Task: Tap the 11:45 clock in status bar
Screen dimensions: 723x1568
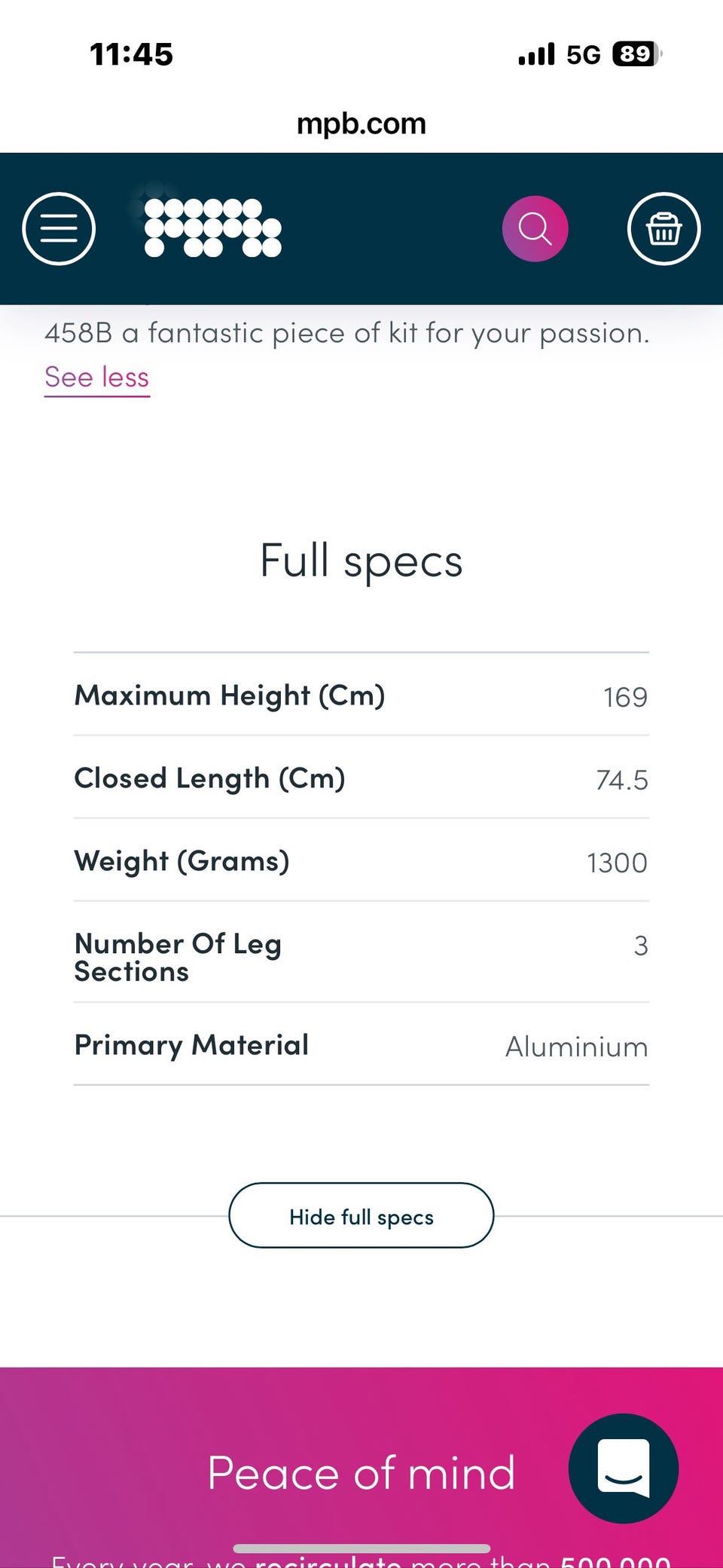Action: pos(131,54)
